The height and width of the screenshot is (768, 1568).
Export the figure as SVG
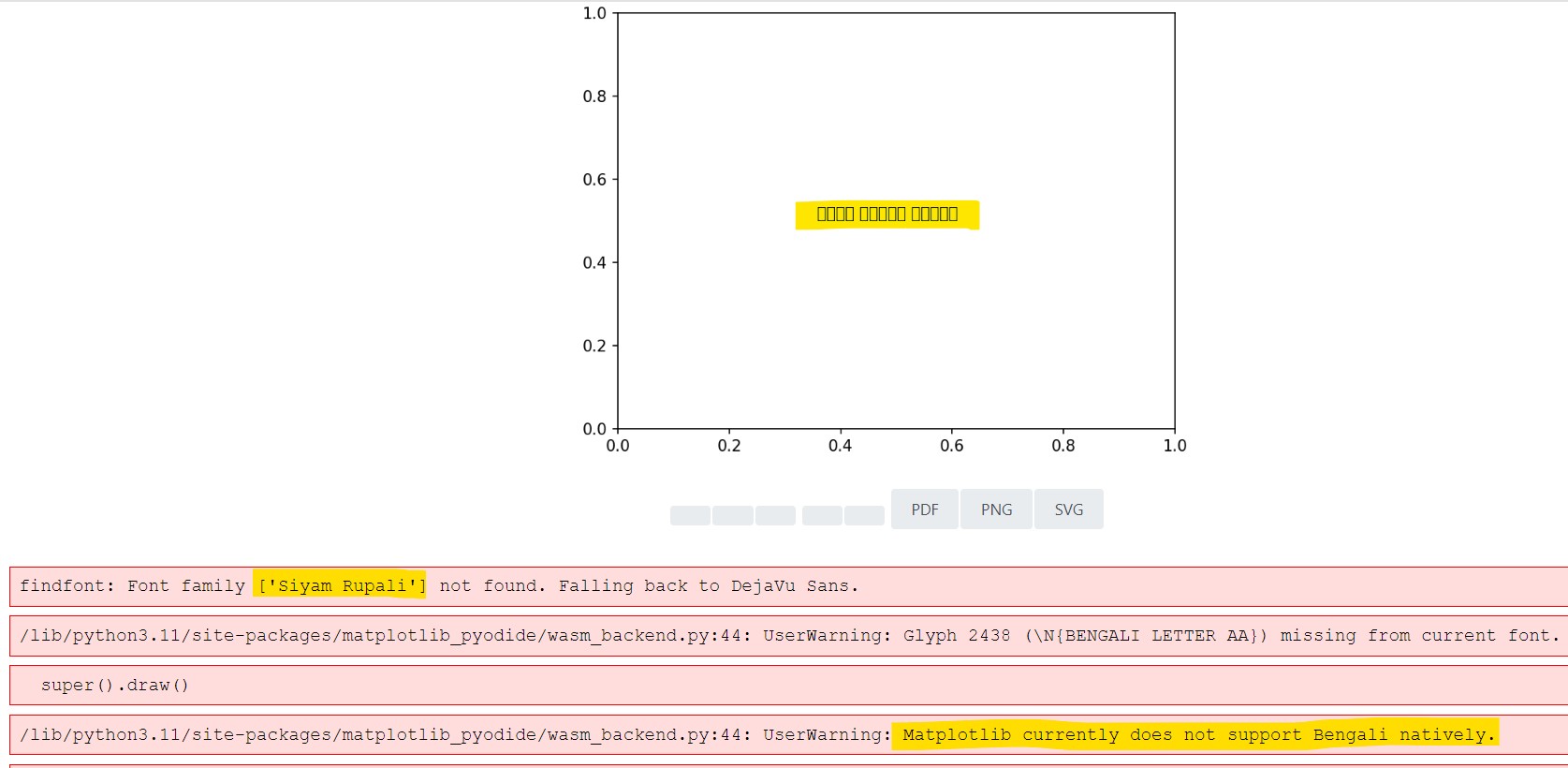(1068, 510)
